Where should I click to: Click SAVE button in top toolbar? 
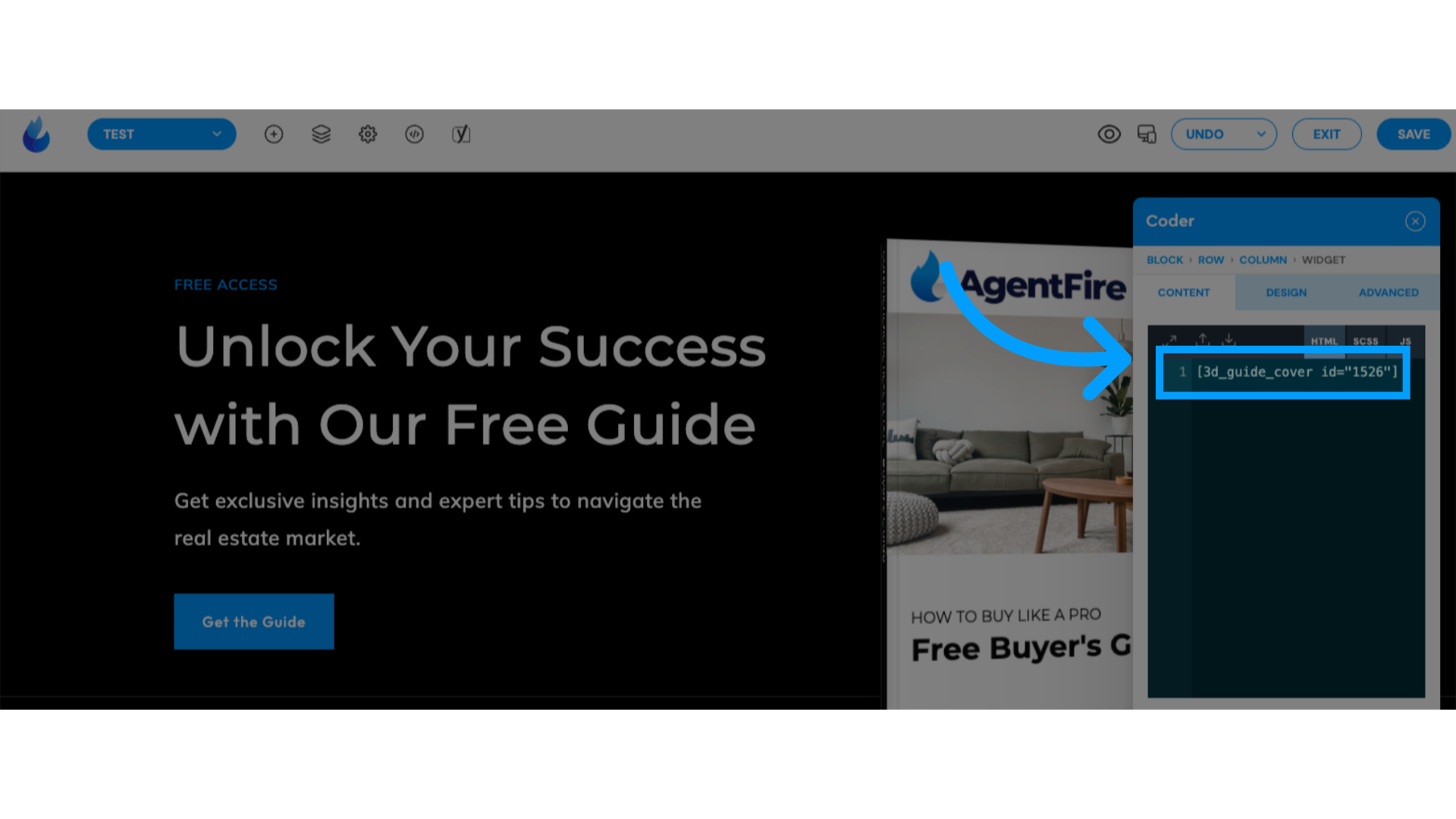[1413, 133]
